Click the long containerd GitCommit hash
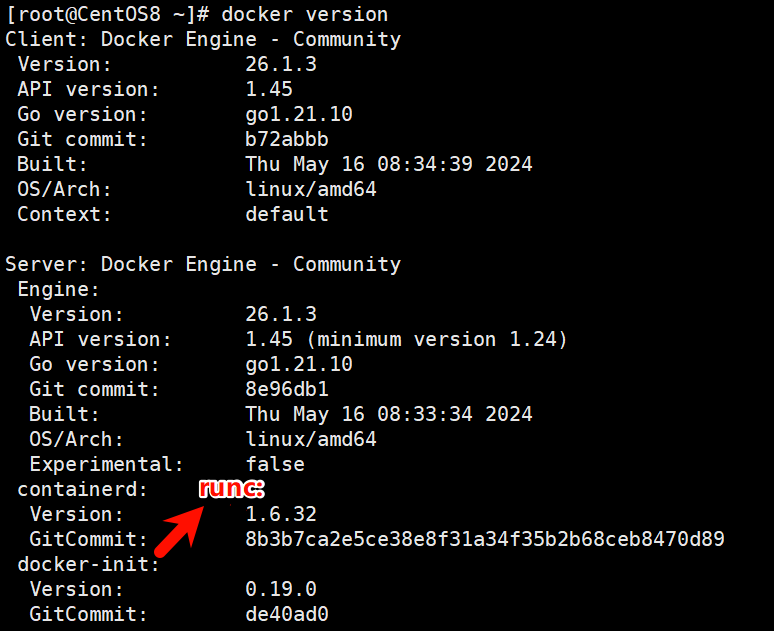Image resolution: width=774 pixels, height=631 pixels. pyautogui.click(x=485, y=539)
